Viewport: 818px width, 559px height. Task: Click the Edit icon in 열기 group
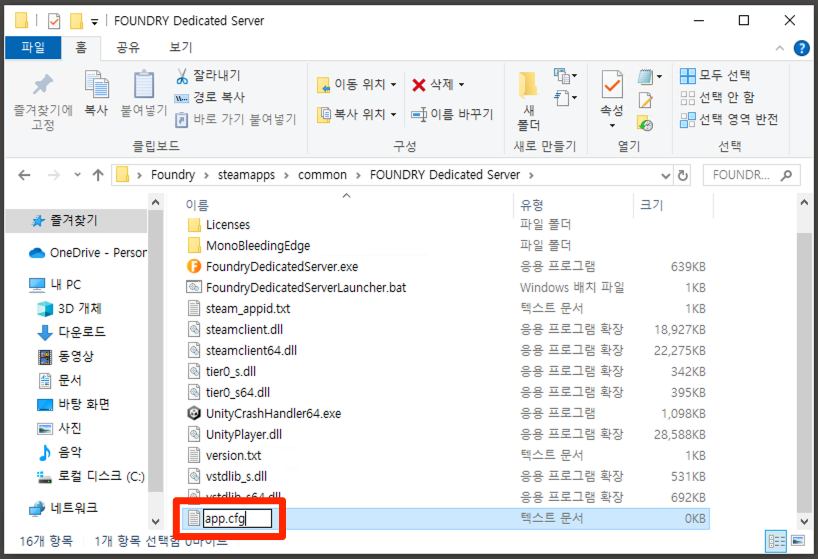(645, 100)
